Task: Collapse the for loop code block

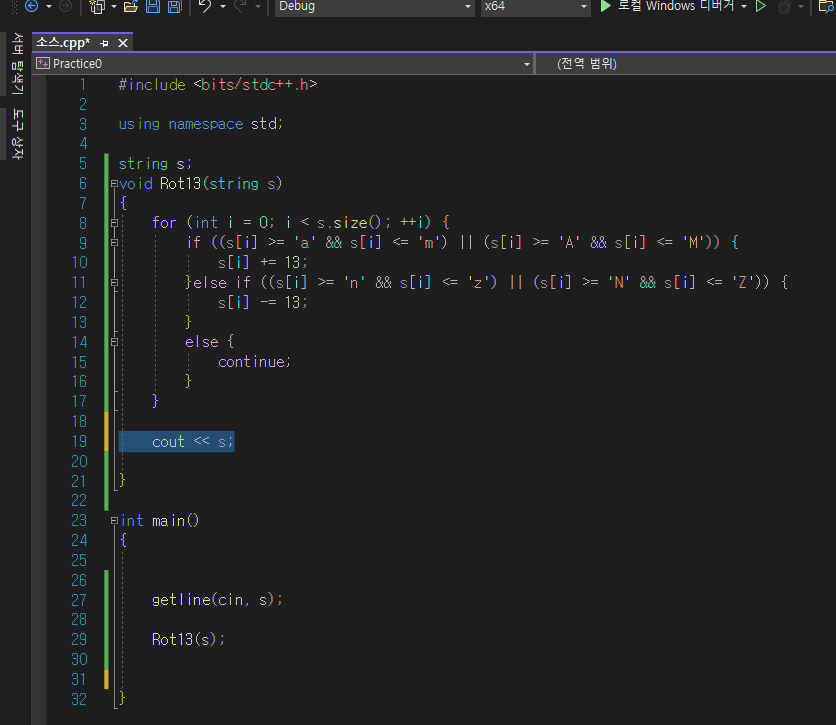Action: point(114,223)
